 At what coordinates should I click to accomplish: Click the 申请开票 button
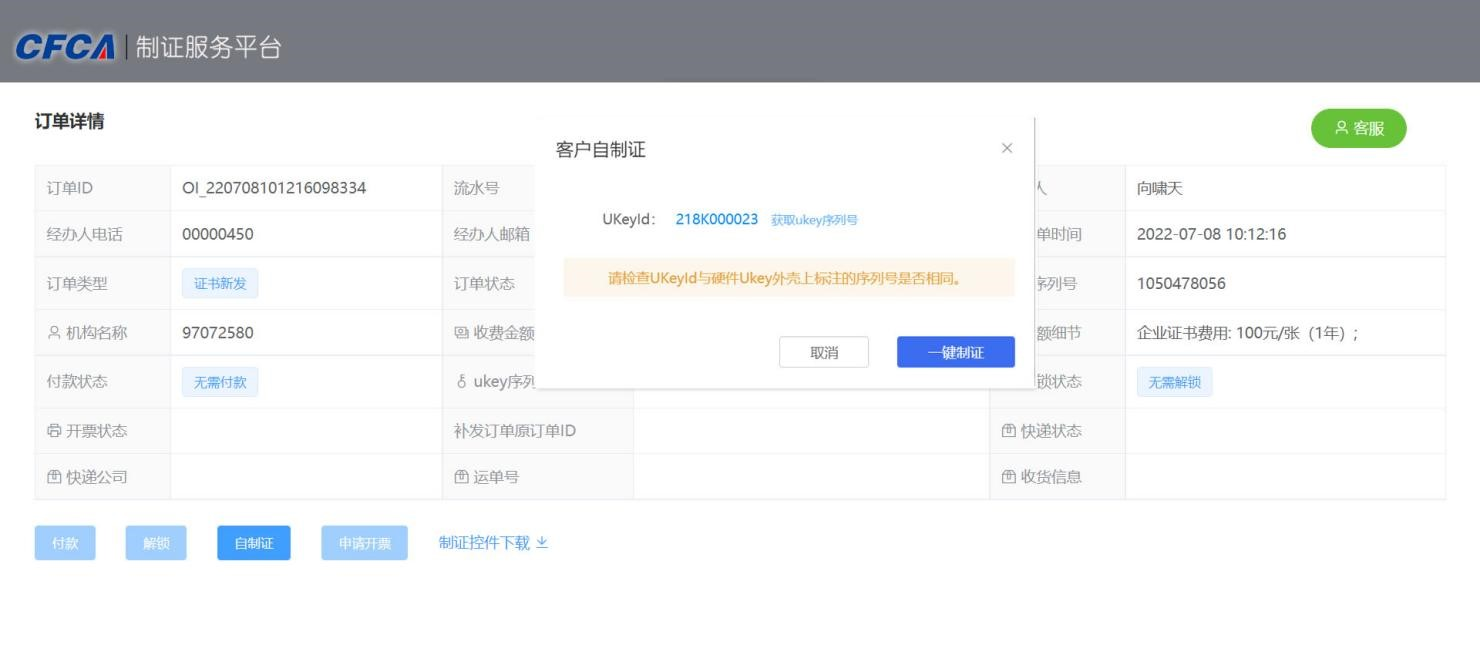tap(364, 543)
